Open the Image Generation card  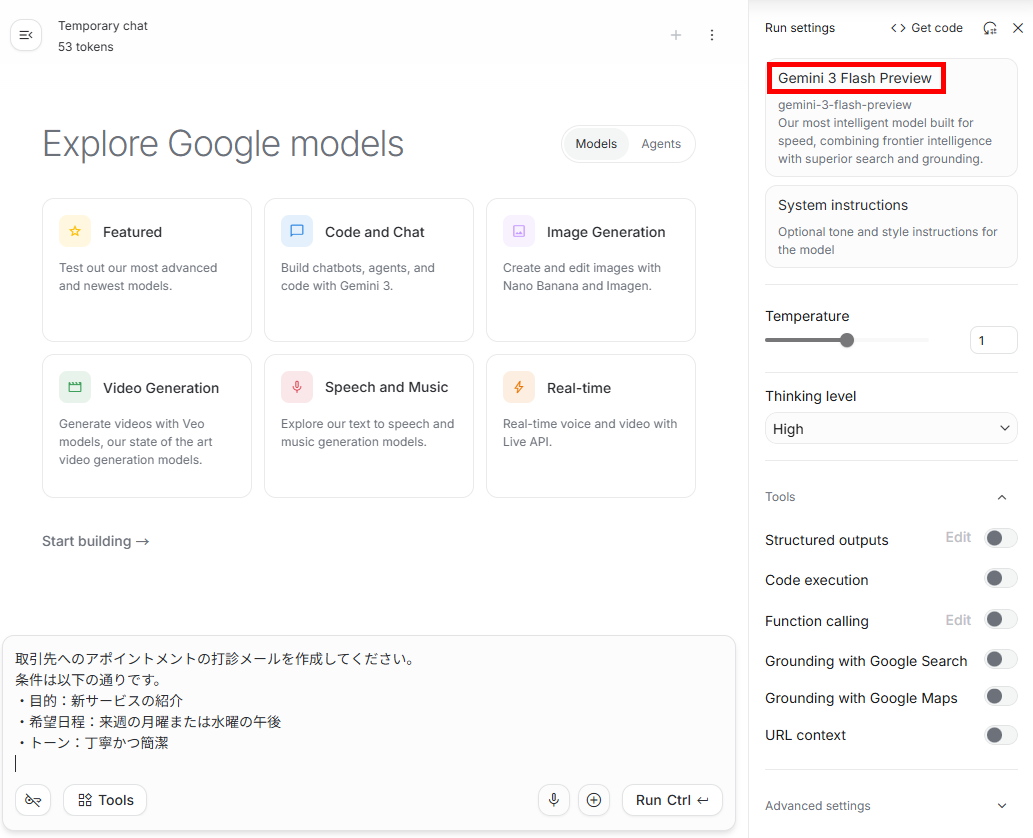[x=591, y=270]
